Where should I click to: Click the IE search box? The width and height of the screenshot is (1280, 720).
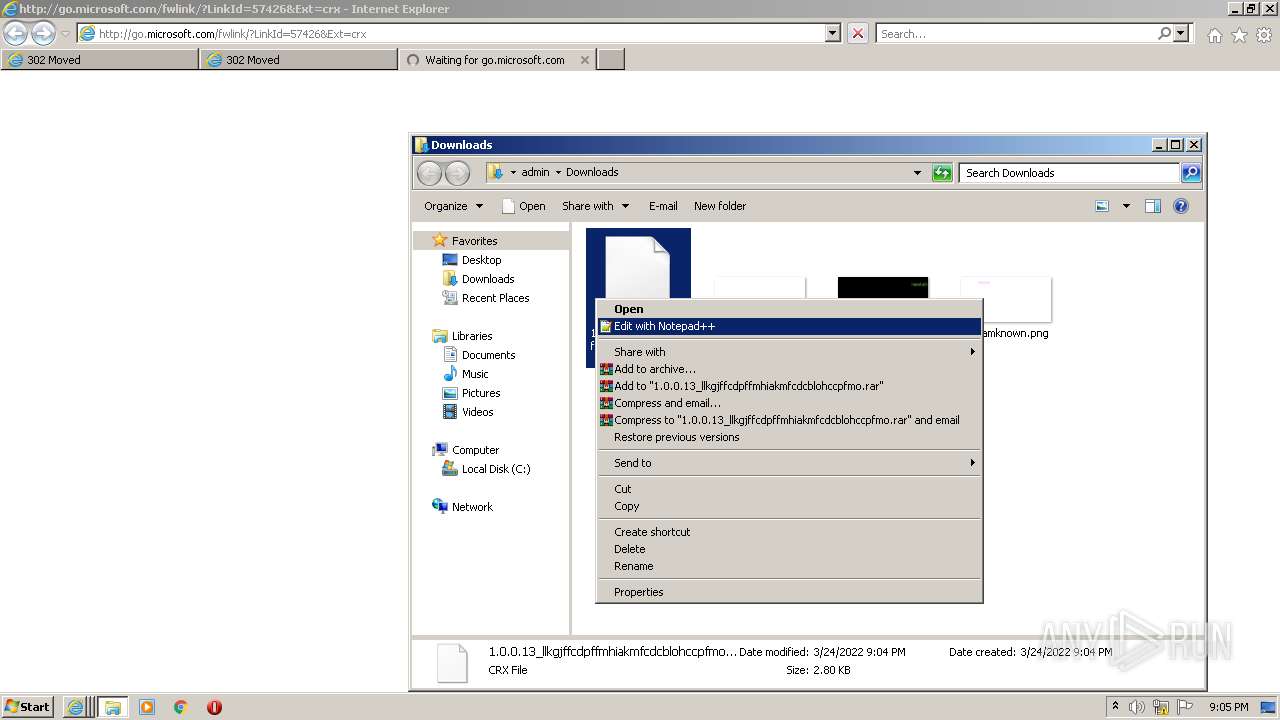(1016, 34)
